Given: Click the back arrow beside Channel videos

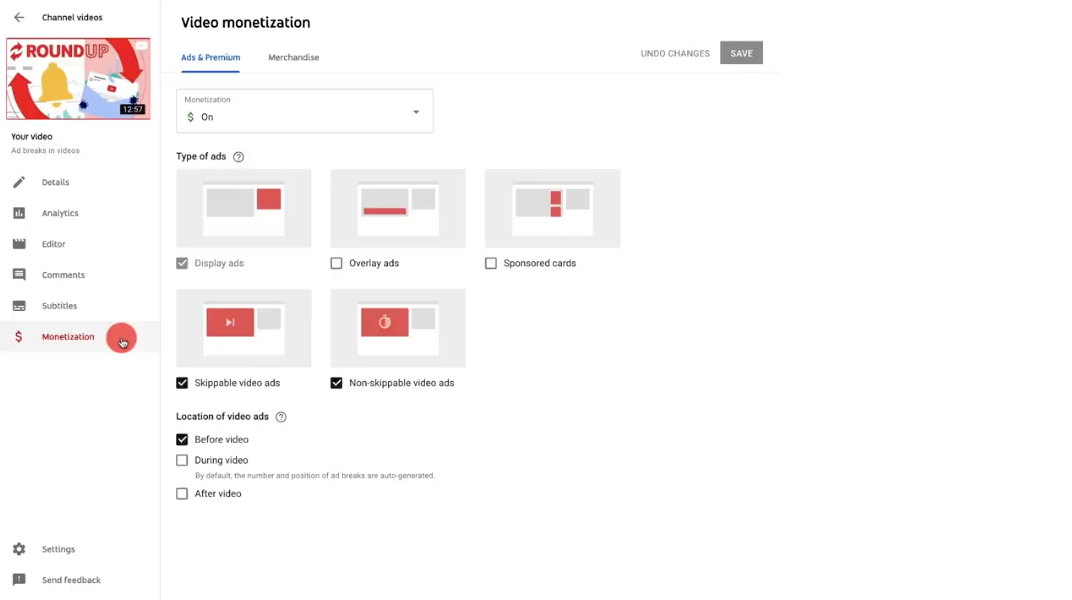Looking at the screenshot, I should tap(19, 18).
